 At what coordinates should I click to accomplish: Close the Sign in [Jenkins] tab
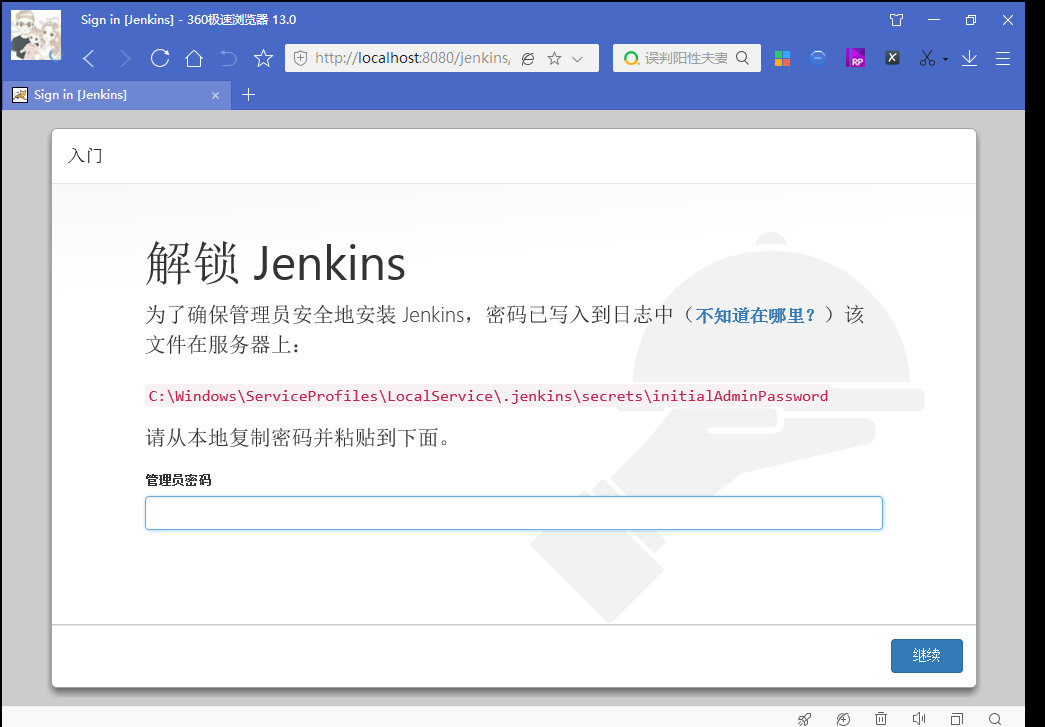pyautogui.click(x=215, y=95)
